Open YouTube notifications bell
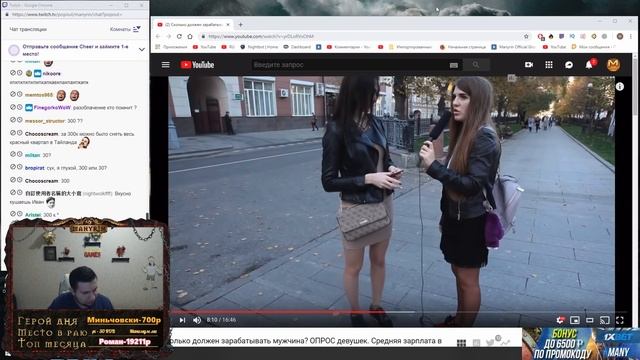 point(589,64)
